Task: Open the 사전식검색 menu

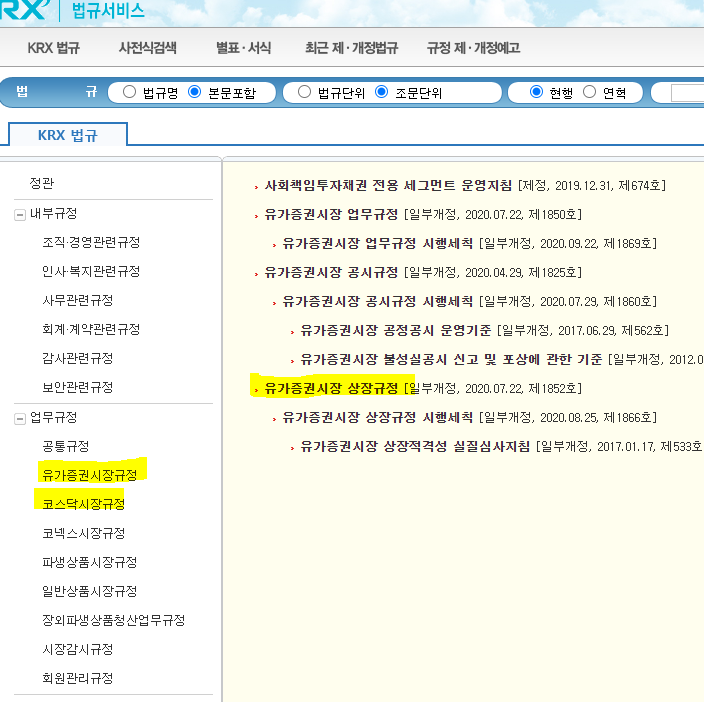Action: coord(147,48)
